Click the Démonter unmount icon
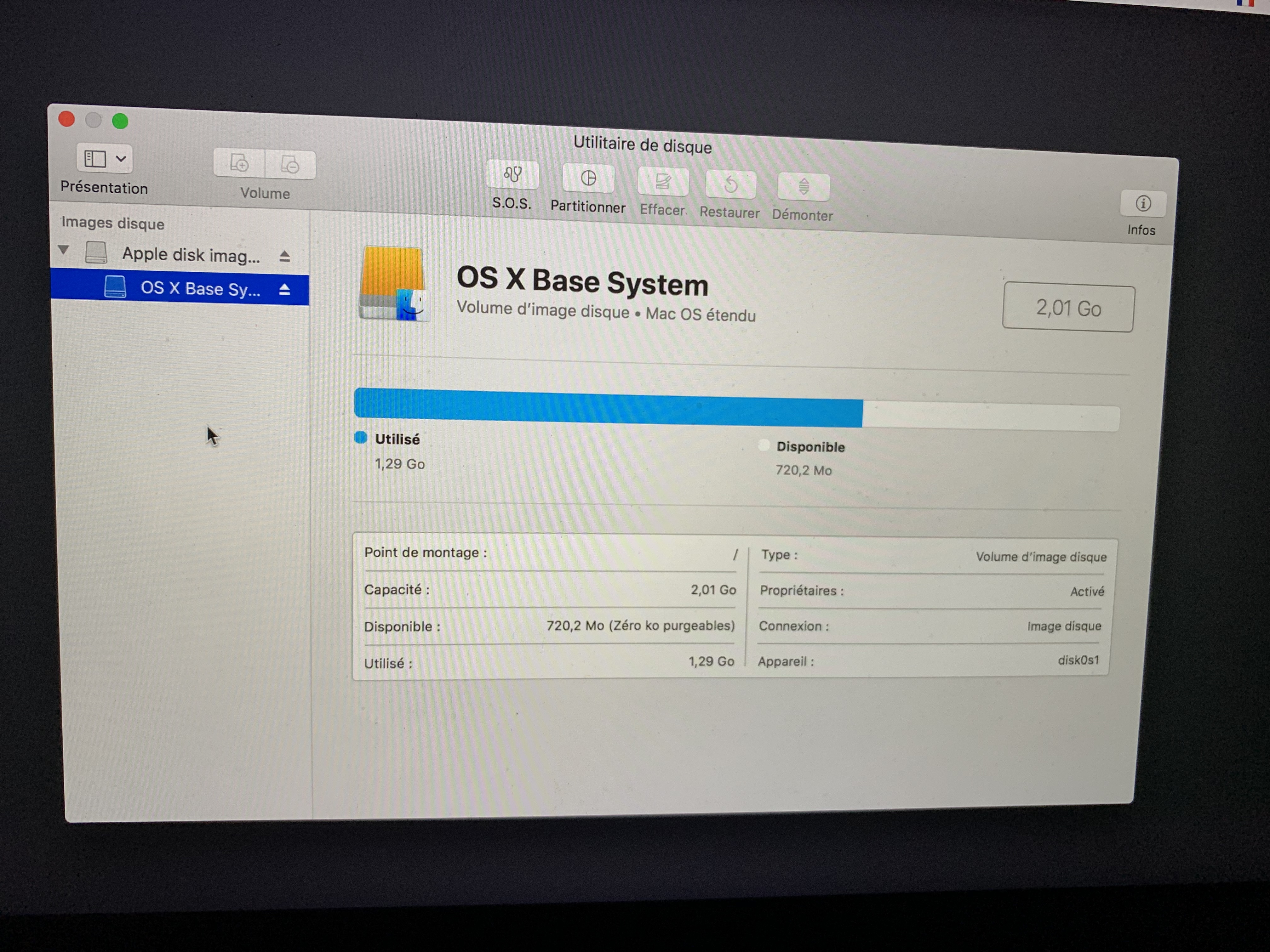1270x952 pixels. [803, 187]
